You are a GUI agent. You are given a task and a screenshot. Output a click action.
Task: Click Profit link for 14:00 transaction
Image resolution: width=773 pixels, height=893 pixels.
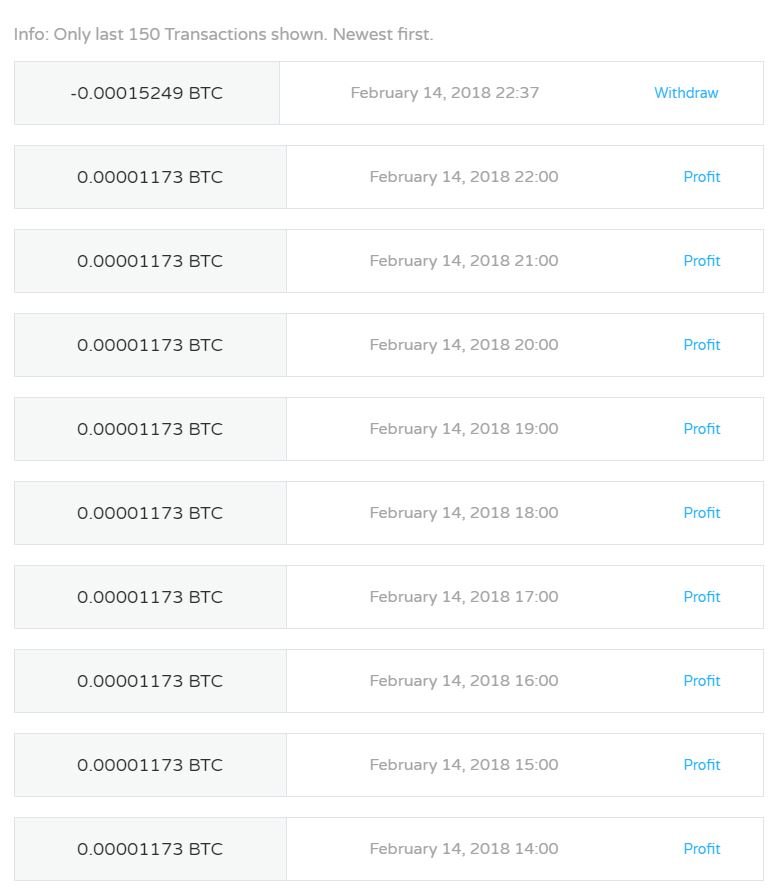click(x=701, y=849)
